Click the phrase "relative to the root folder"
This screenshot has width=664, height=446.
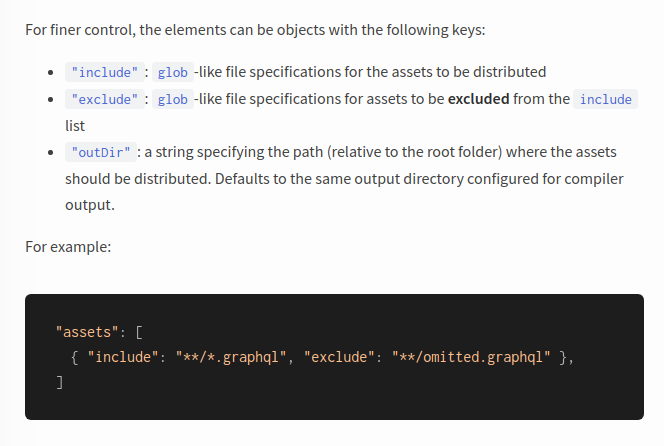tap(414, 152)
